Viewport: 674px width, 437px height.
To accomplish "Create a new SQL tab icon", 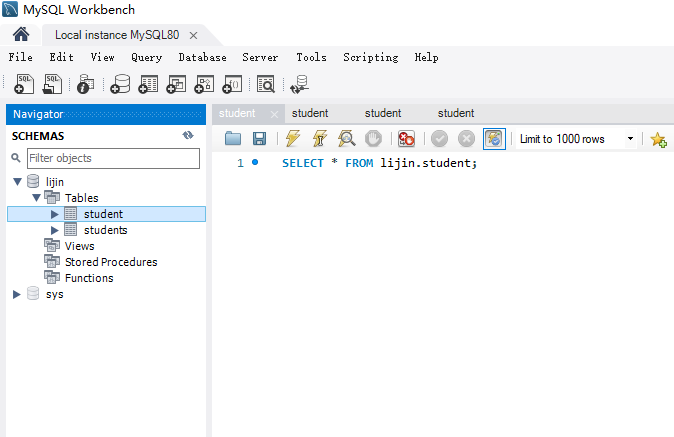I will [x=24, y=84].
